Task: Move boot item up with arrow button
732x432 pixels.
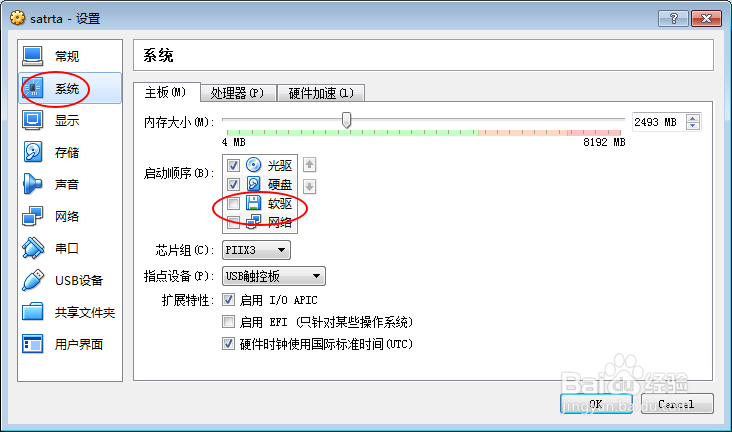Action: (x=310, y=164)
